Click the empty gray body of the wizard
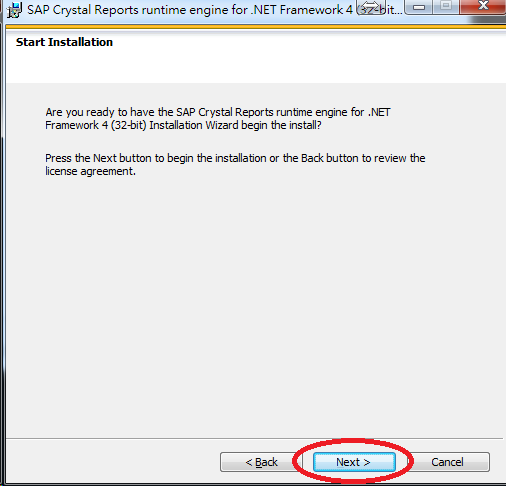 click(x=256, y=300)
